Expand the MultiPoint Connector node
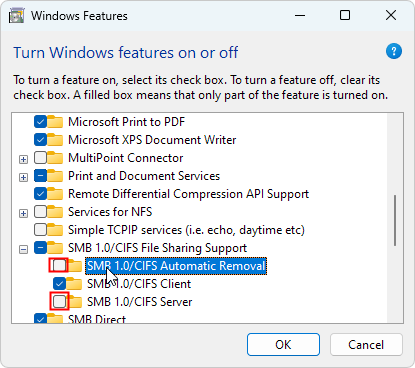The height and width of the screenshot is (368, 415). pos(23,160)
